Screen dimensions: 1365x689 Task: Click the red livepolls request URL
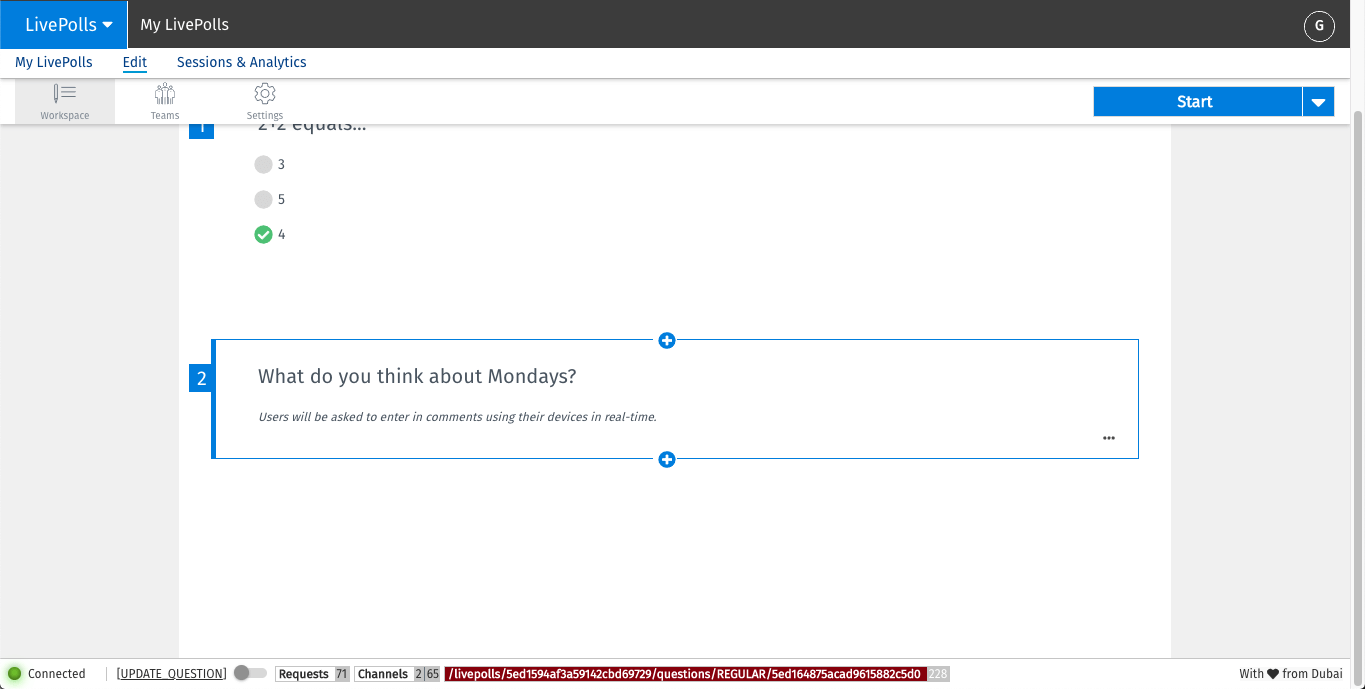coord(685,674)
